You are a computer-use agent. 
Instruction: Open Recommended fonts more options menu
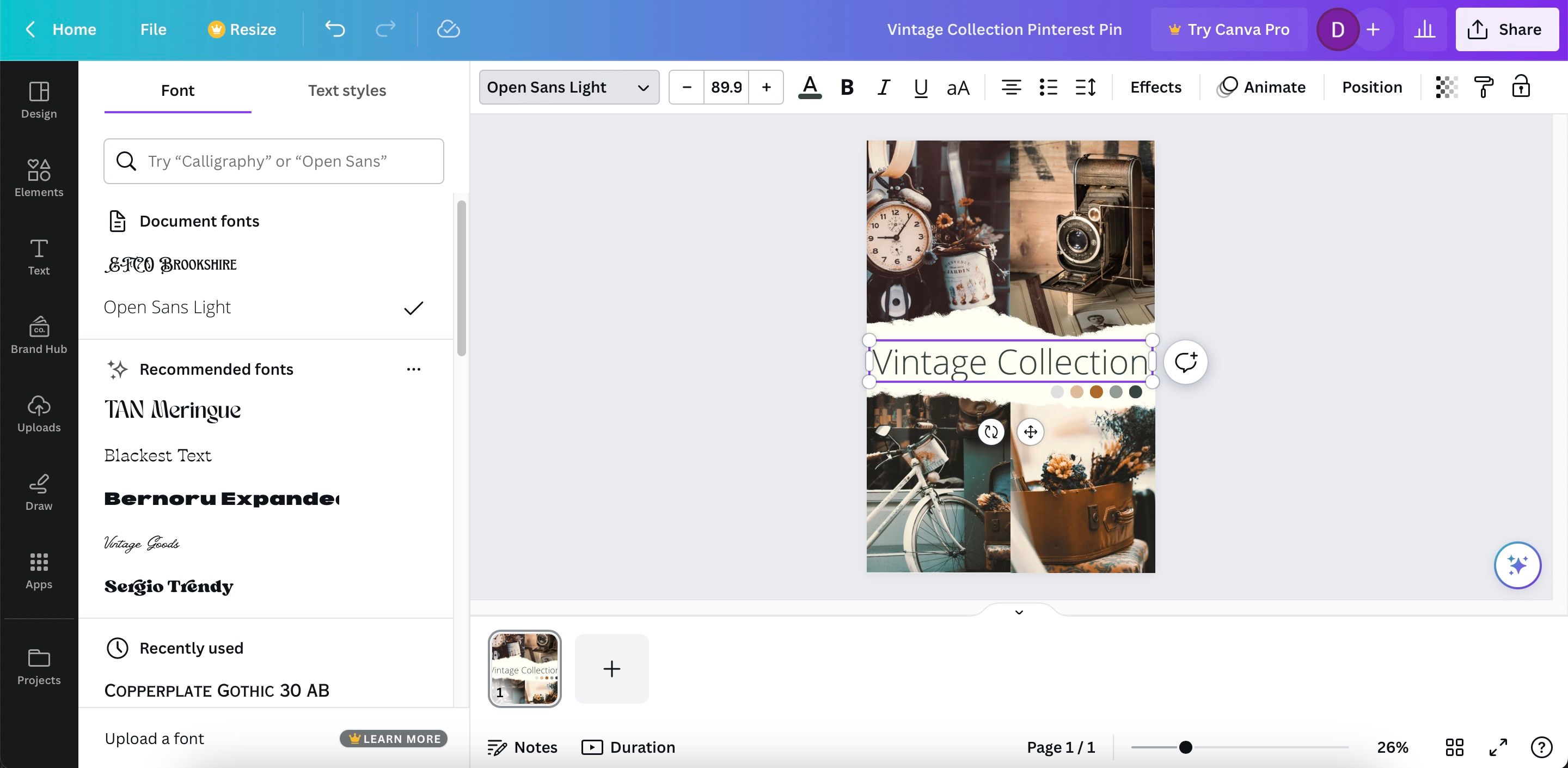click(x=413, y=369)
